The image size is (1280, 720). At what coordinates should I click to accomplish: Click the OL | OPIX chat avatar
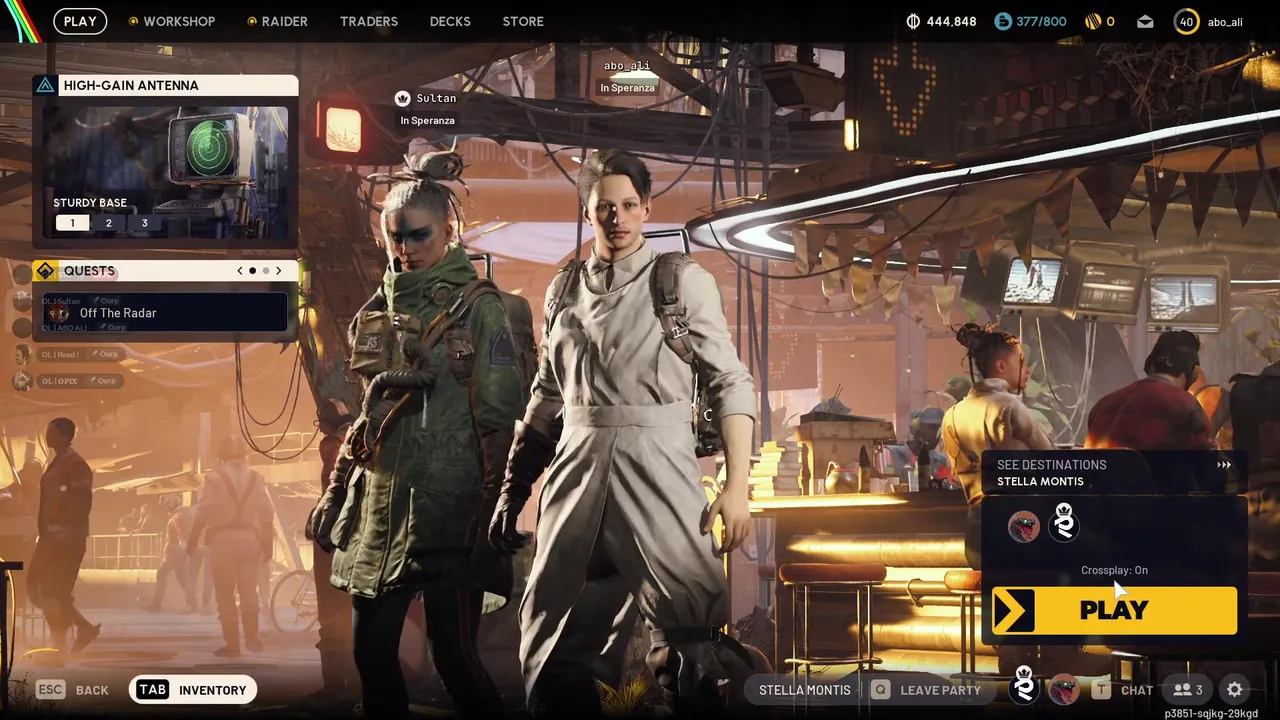(21, 381)
